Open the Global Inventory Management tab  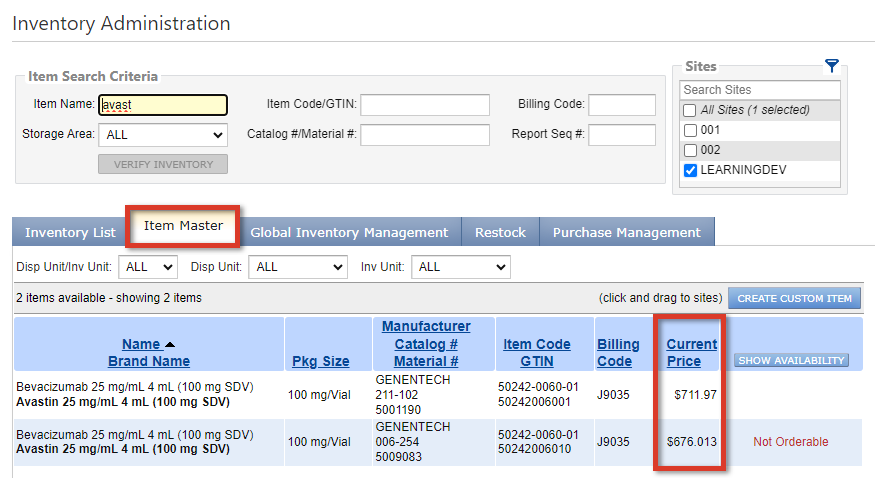tap(349, 232)
